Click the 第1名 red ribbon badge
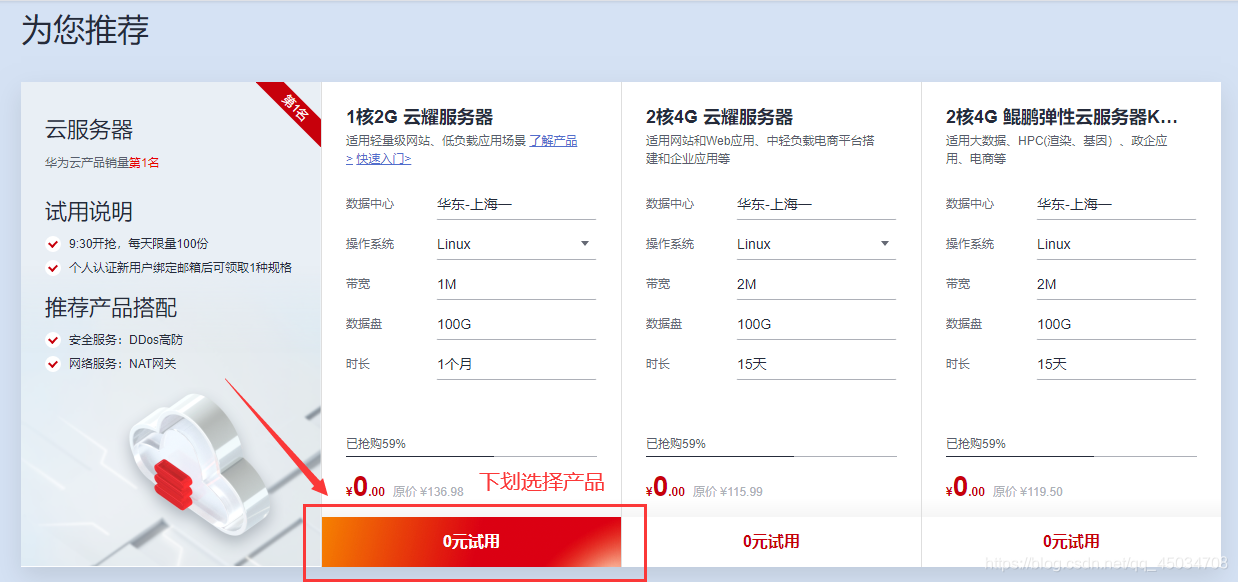Image resolution: width=1238 pixels, height=582 pixels. (x=294, y=108)
